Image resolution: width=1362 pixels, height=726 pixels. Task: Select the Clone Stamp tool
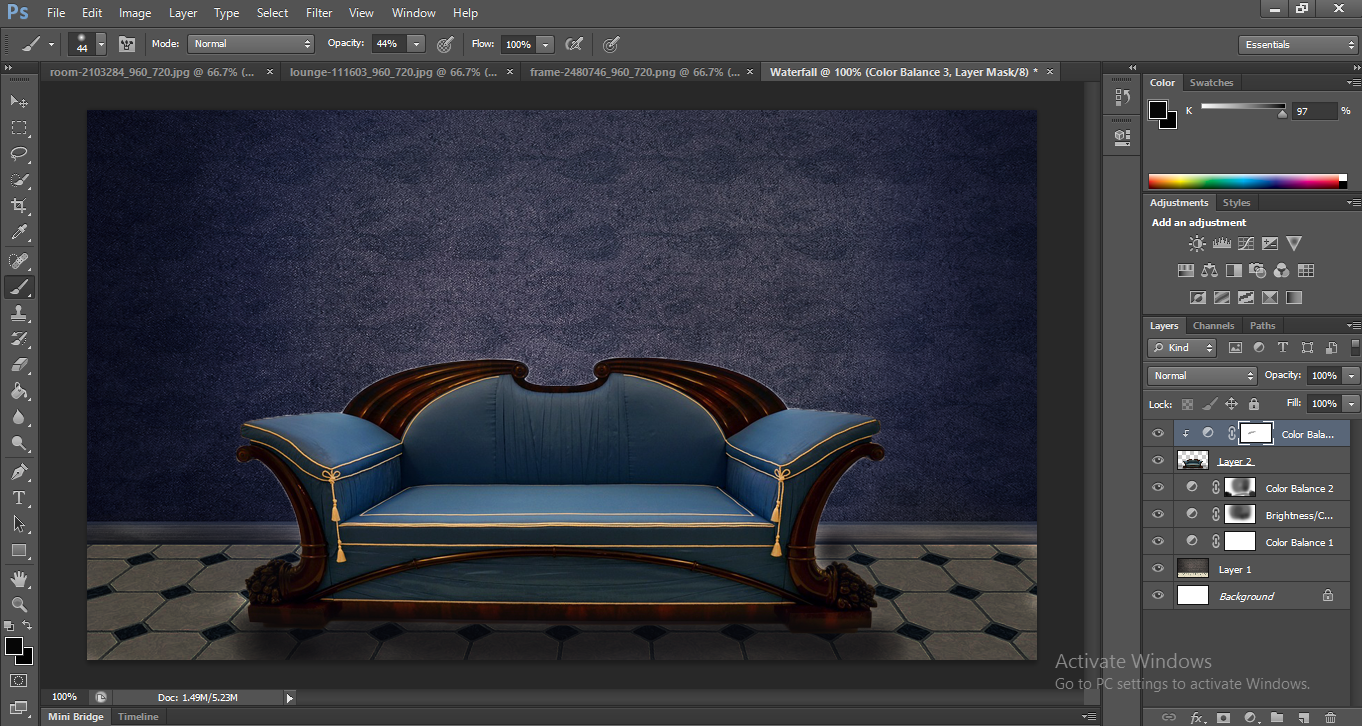point(19,313)
